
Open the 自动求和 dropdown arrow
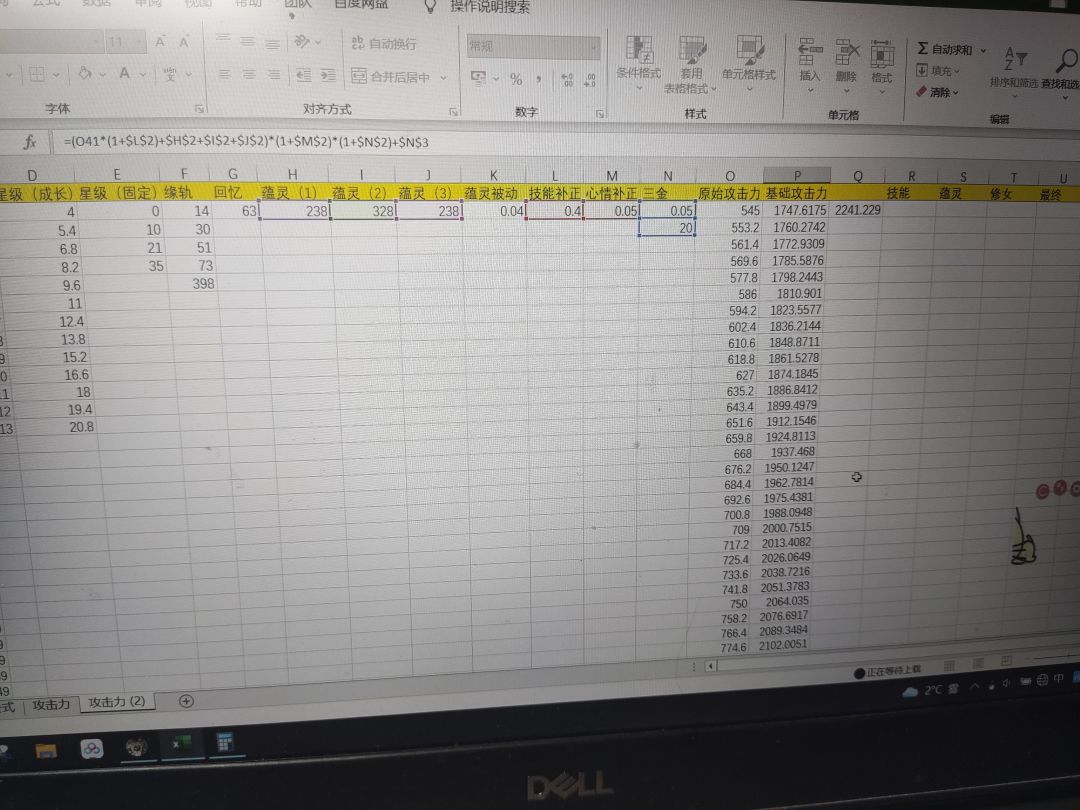(983, 50)
